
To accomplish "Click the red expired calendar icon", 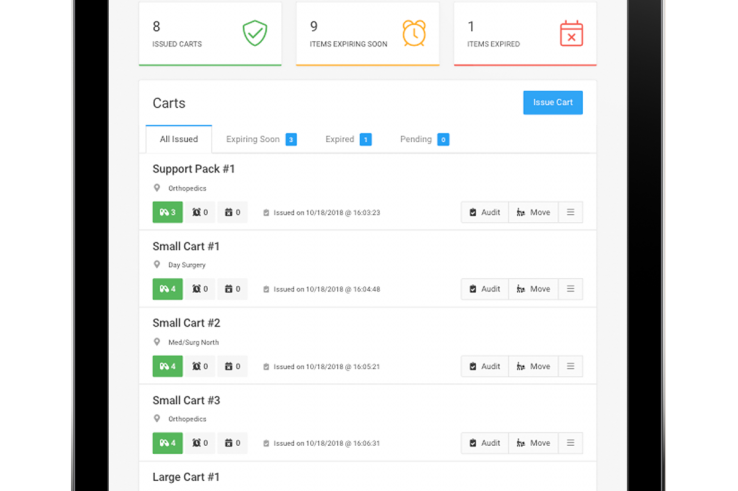I will (x=571, y=33).
